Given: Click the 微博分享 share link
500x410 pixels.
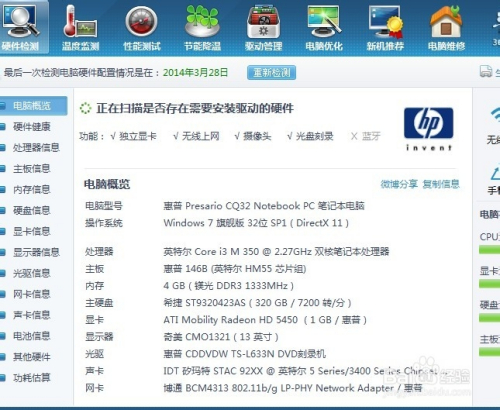Looking at the screenshot, I should point(399,184).
